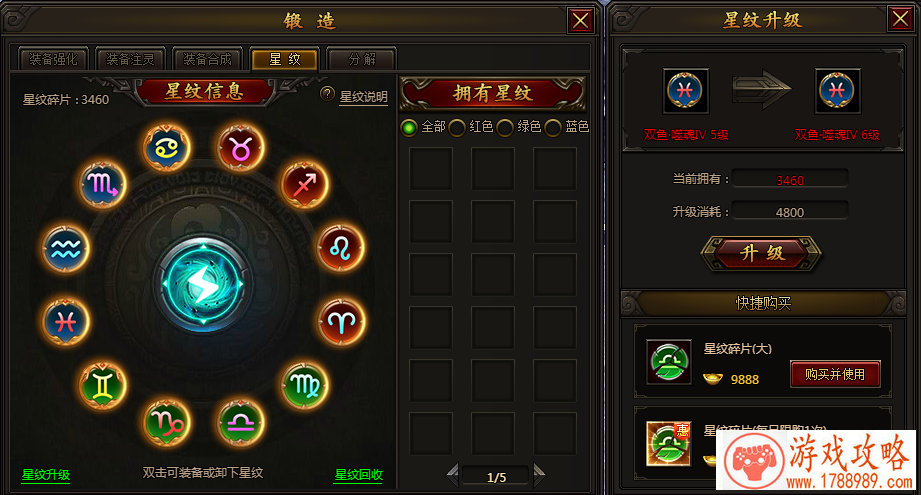Switch to the 装备强化 tab
This screenshot has width=921, height=495.
coord(53,59)
